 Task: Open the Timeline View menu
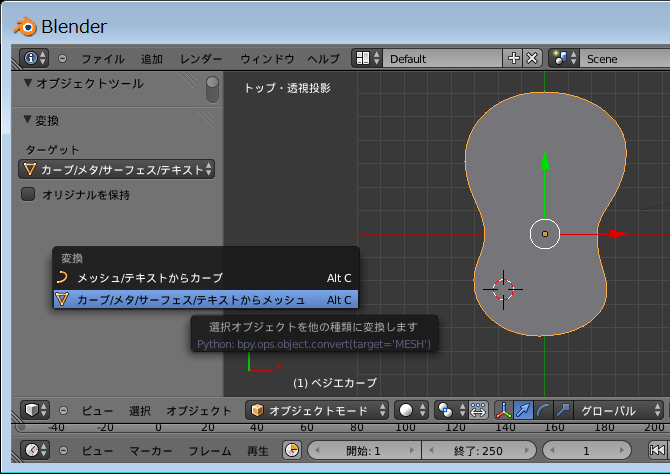pos(97,450)
